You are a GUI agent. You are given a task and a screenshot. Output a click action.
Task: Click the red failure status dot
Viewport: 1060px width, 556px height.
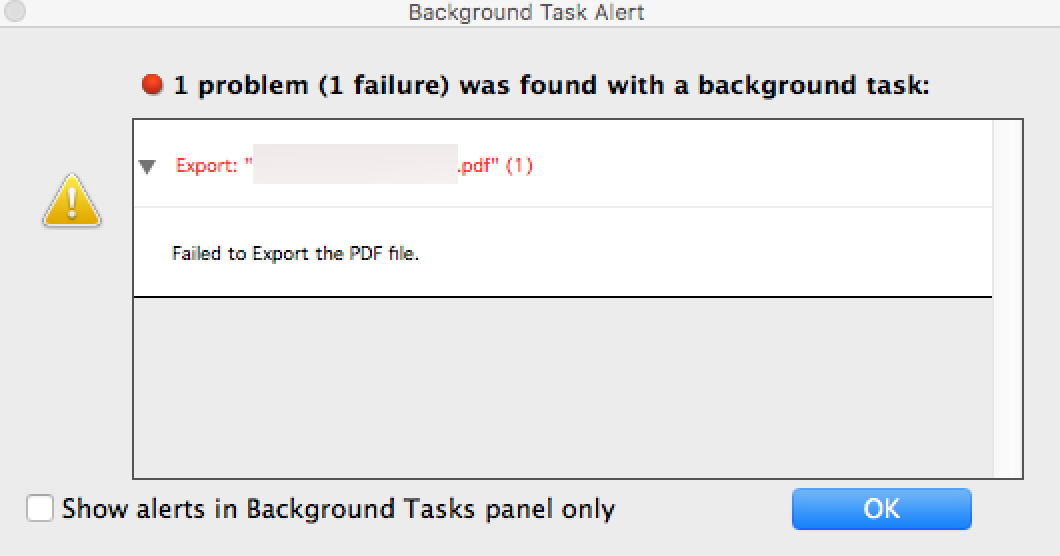[152, 85]
